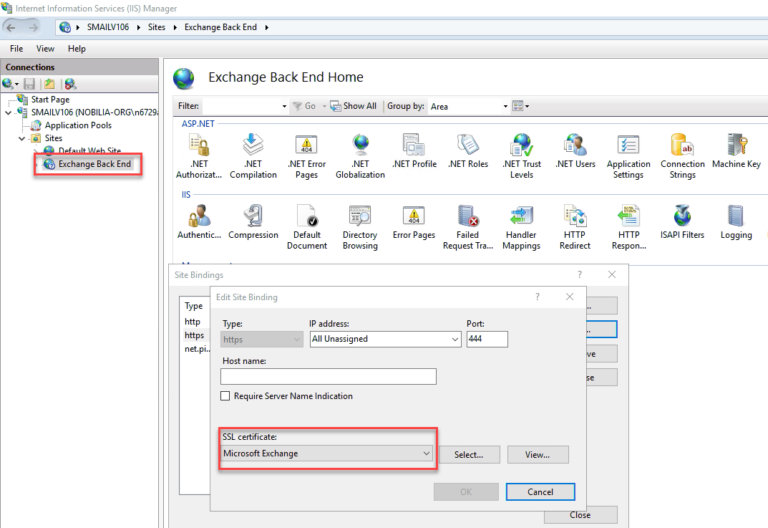Navigate back with the back arrow
768x528 pixels.
11,27
